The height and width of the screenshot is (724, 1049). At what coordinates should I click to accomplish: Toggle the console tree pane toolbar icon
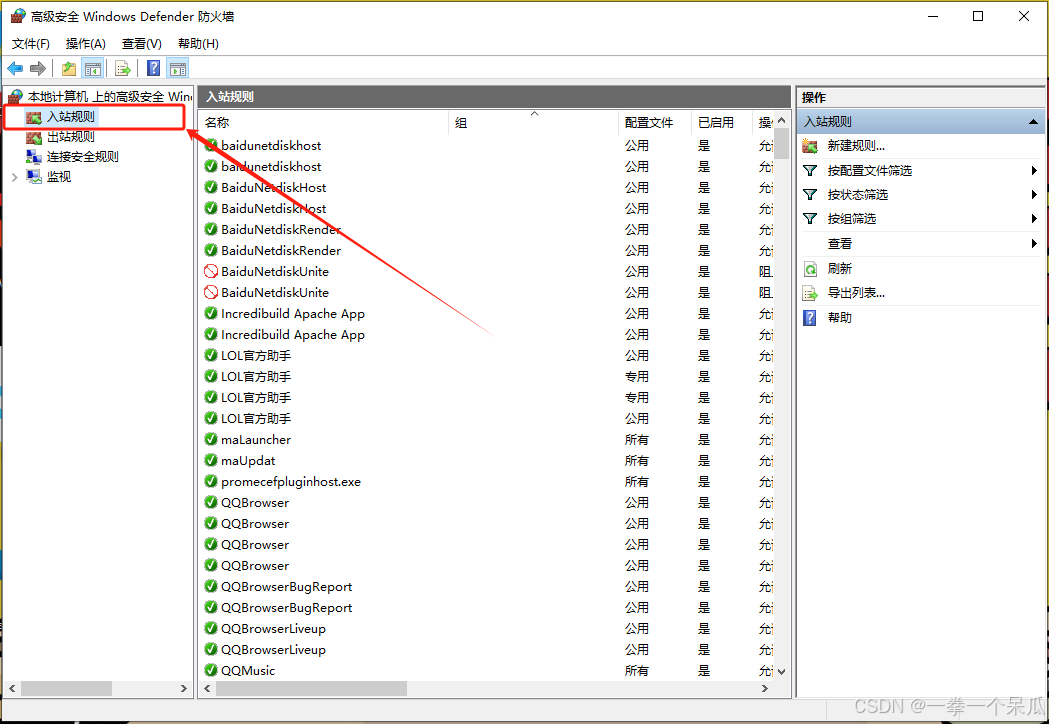click(92, 68)
